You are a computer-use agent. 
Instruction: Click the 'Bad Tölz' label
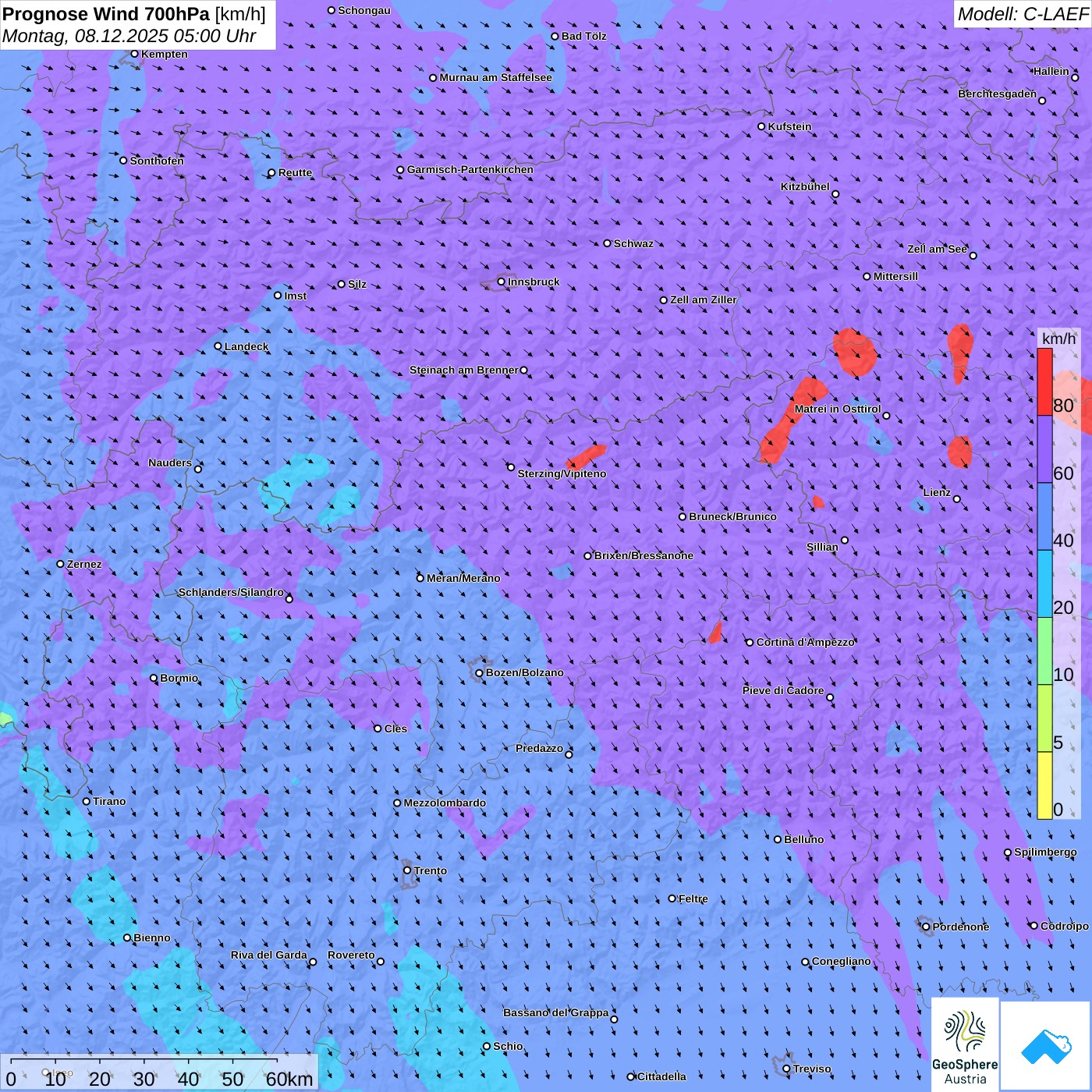click(x=583, y=36)
